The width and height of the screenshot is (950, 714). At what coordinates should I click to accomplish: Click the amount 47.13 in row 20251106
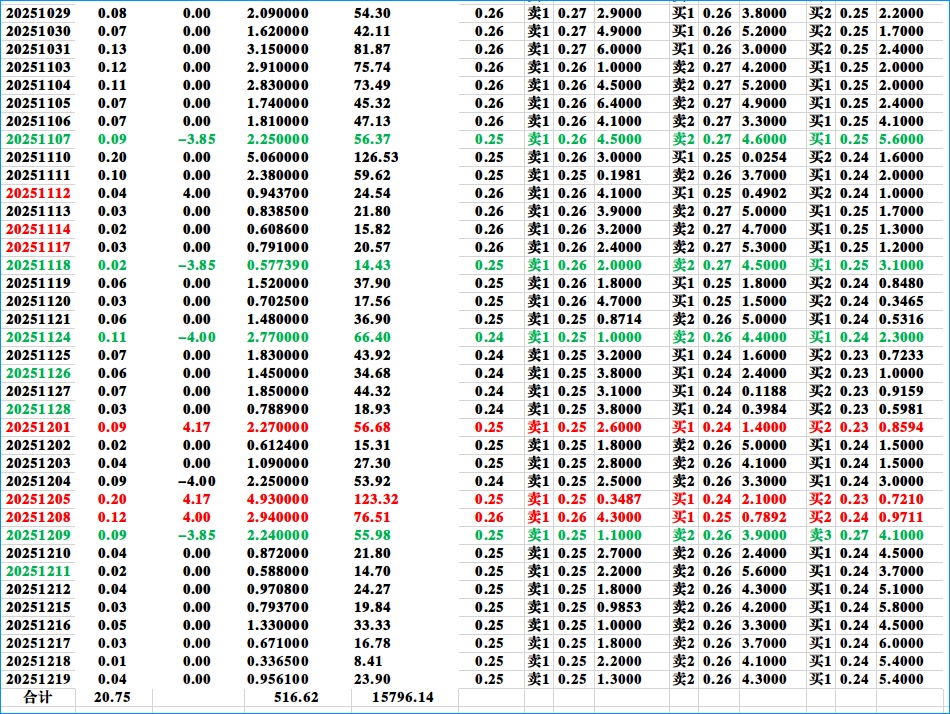click(372, 121)
